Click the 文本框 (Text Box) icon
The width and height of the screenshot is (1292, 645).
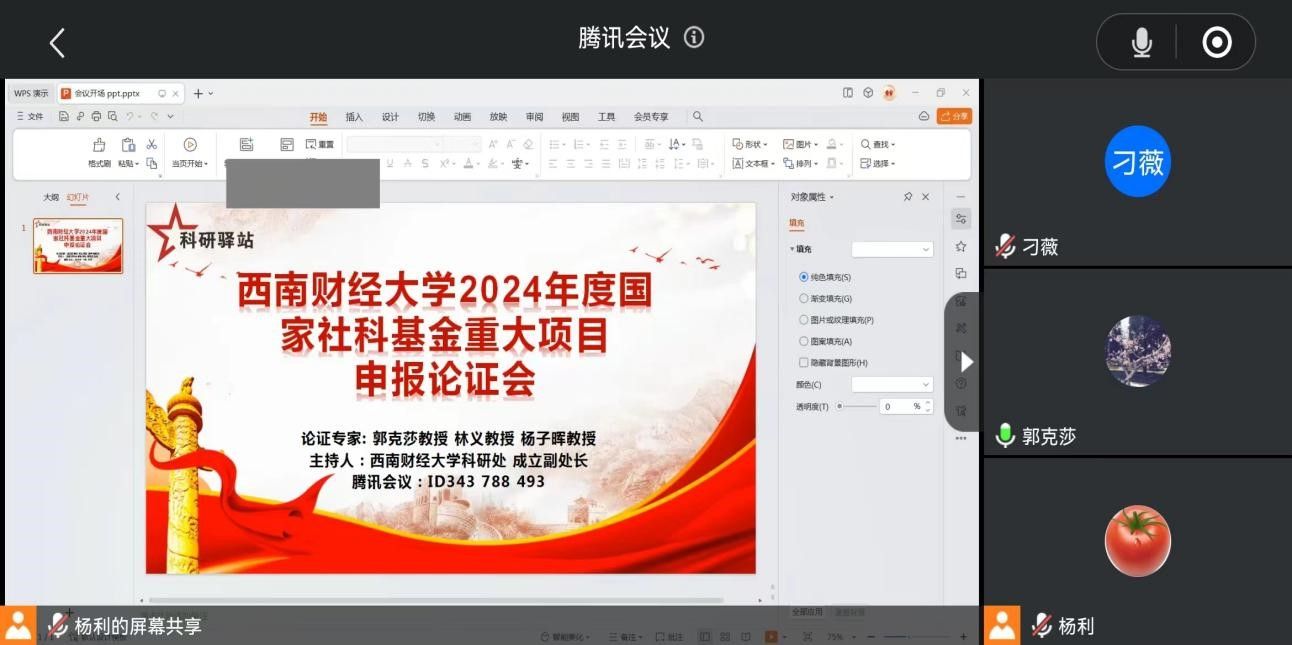tap(737, 163)
